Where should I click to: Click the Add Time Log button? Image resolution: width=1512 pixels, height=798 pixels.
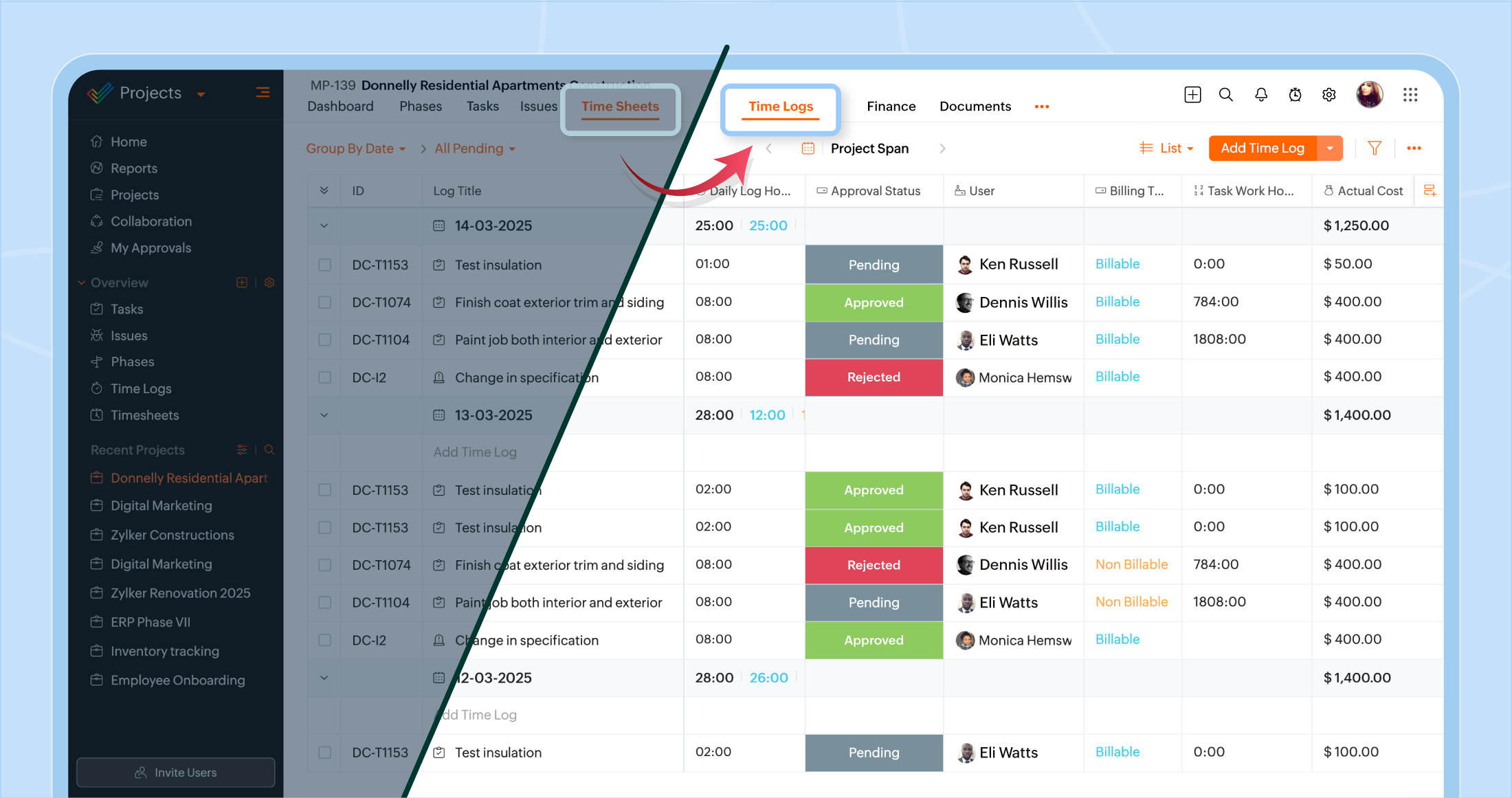point(1262,148)
